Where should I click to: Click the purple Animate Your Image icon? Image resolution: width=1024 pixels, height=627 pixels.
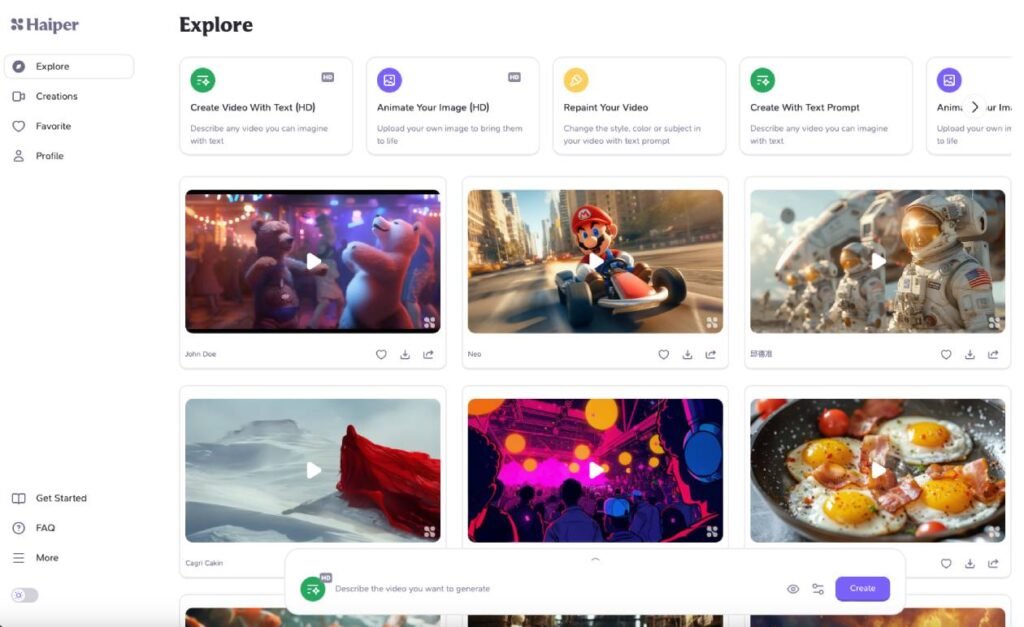pos(389,80)
